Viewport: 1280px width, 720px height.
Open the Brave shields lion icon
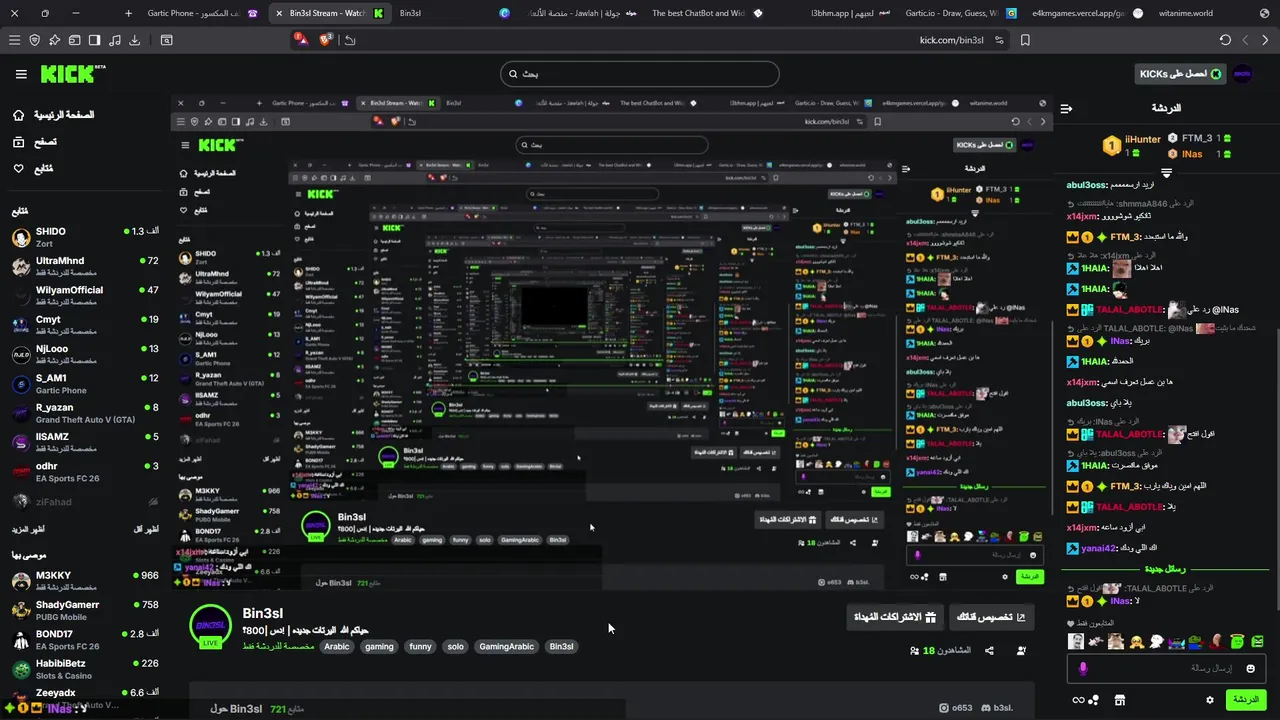point(326,39)
